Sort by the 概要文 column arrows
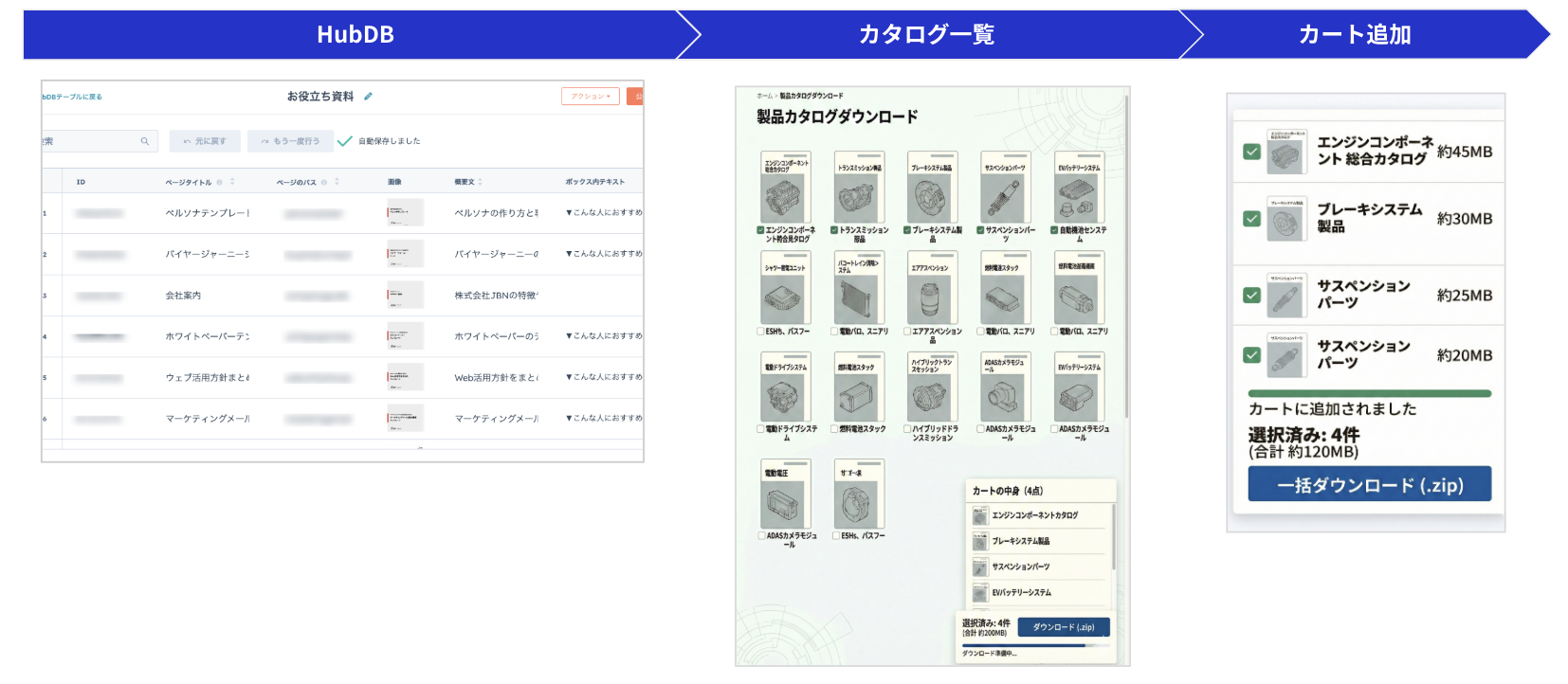Image resolution: width=1568 pixels, height=684 pixels. point(481,182)
